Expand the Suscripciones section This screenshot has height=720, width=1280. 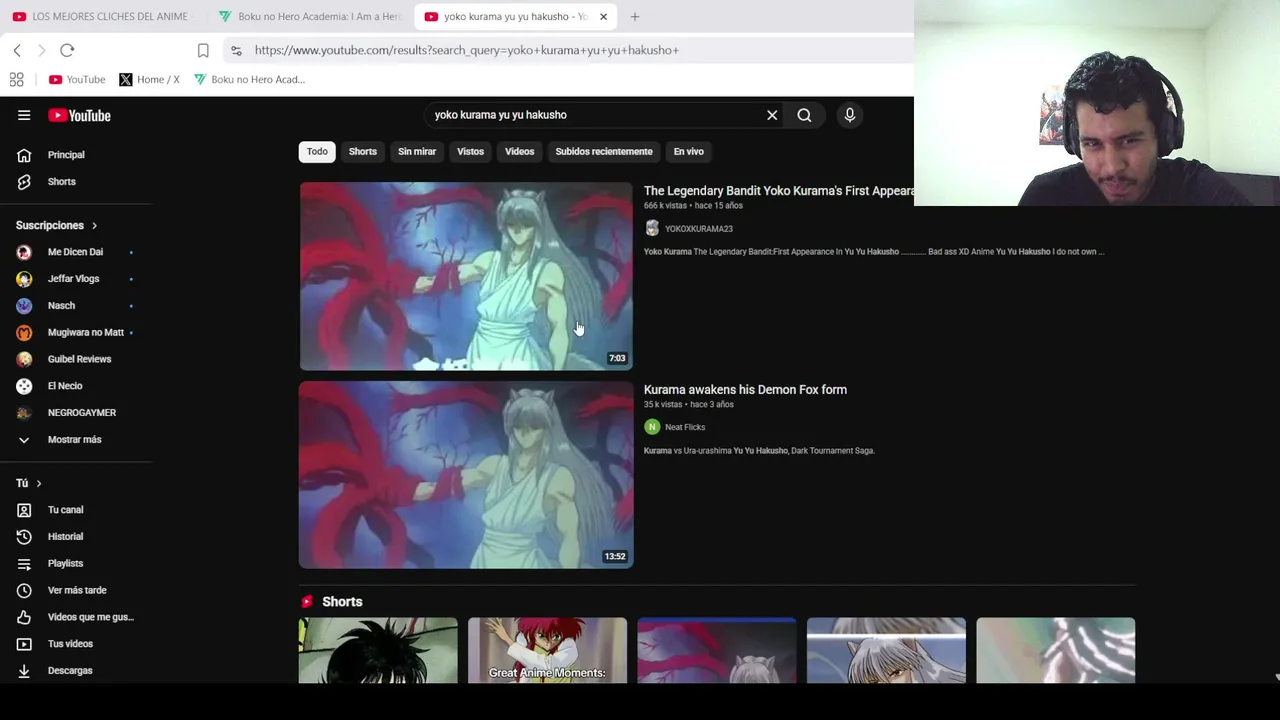click(57, 226)
